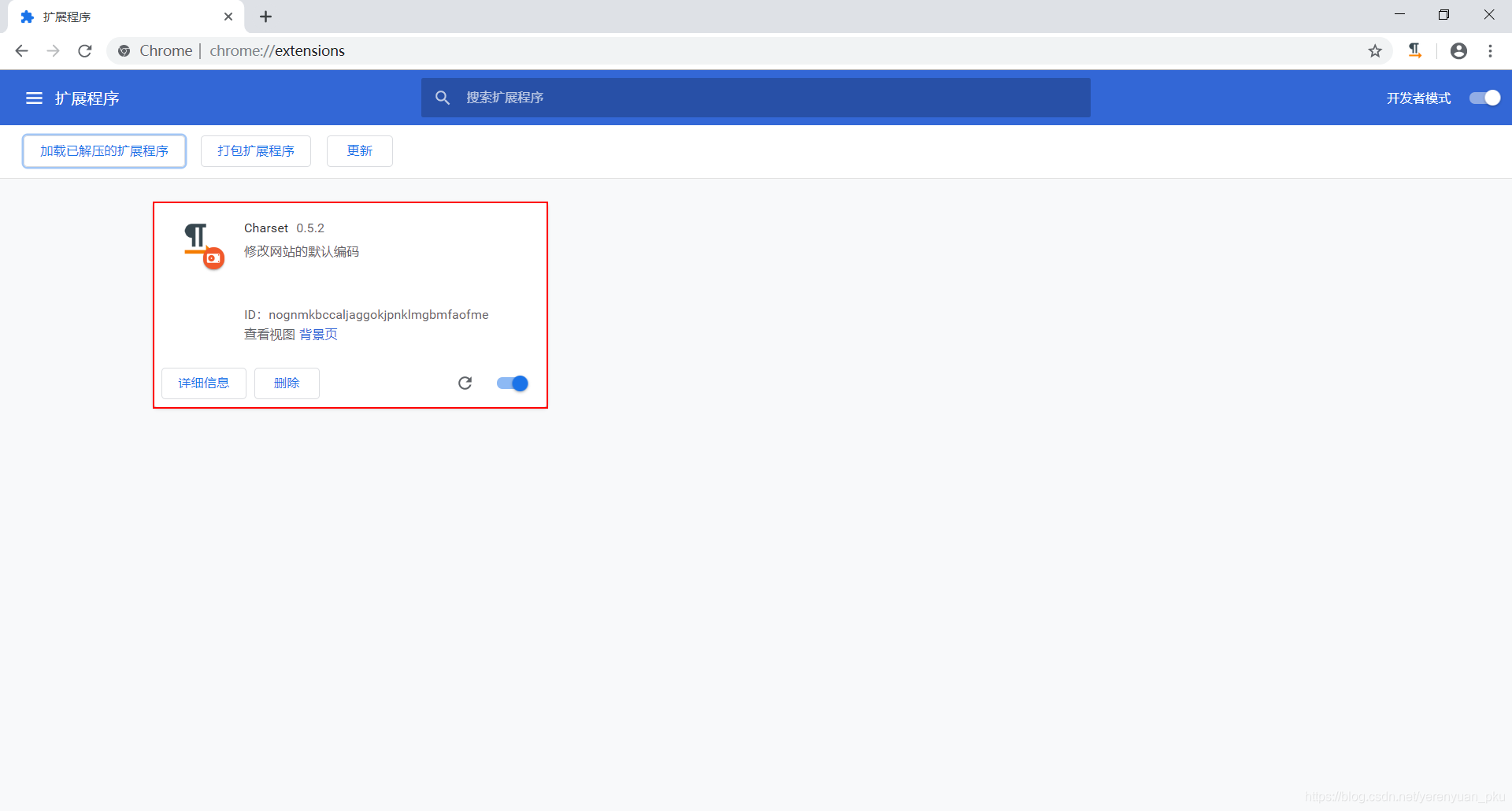This screenshot has width=1512, height=811.
Task: Turn off the Charset extension toggle
Action: [512, 383]
